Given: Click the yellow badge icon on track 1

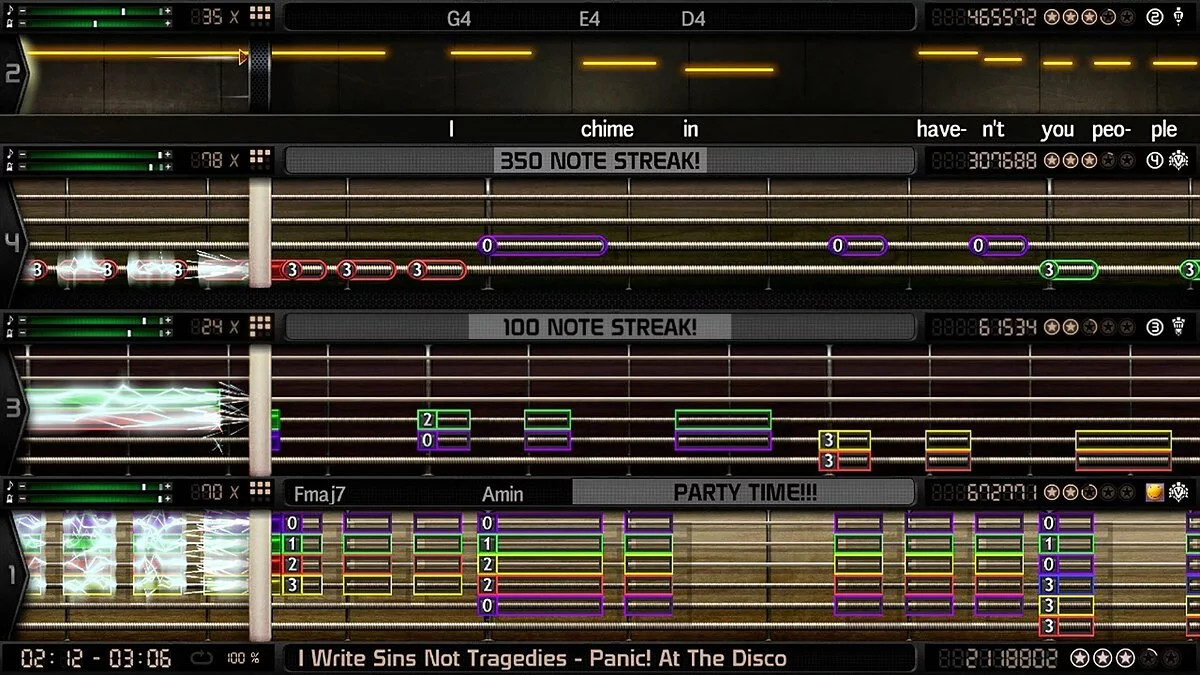Looking at the screenshot, I should [1155, 492].
